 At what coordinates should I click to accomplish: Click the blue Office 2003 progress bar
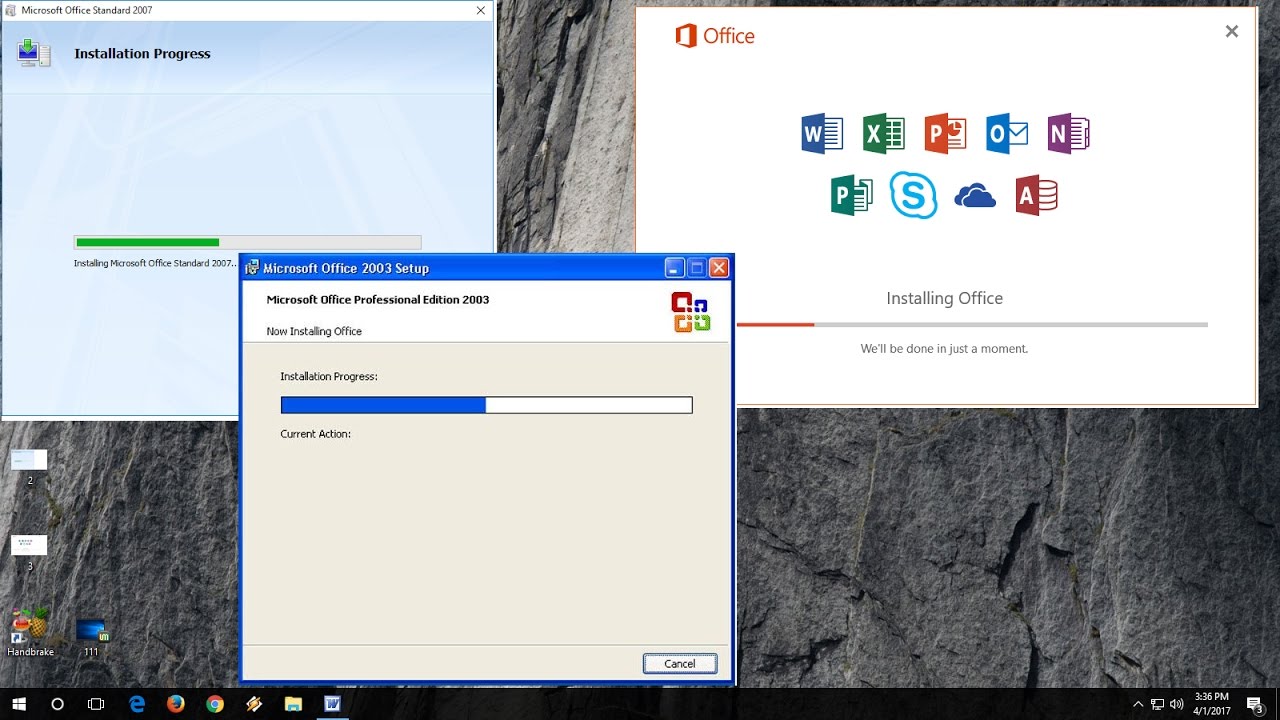[x=486, y=405]
